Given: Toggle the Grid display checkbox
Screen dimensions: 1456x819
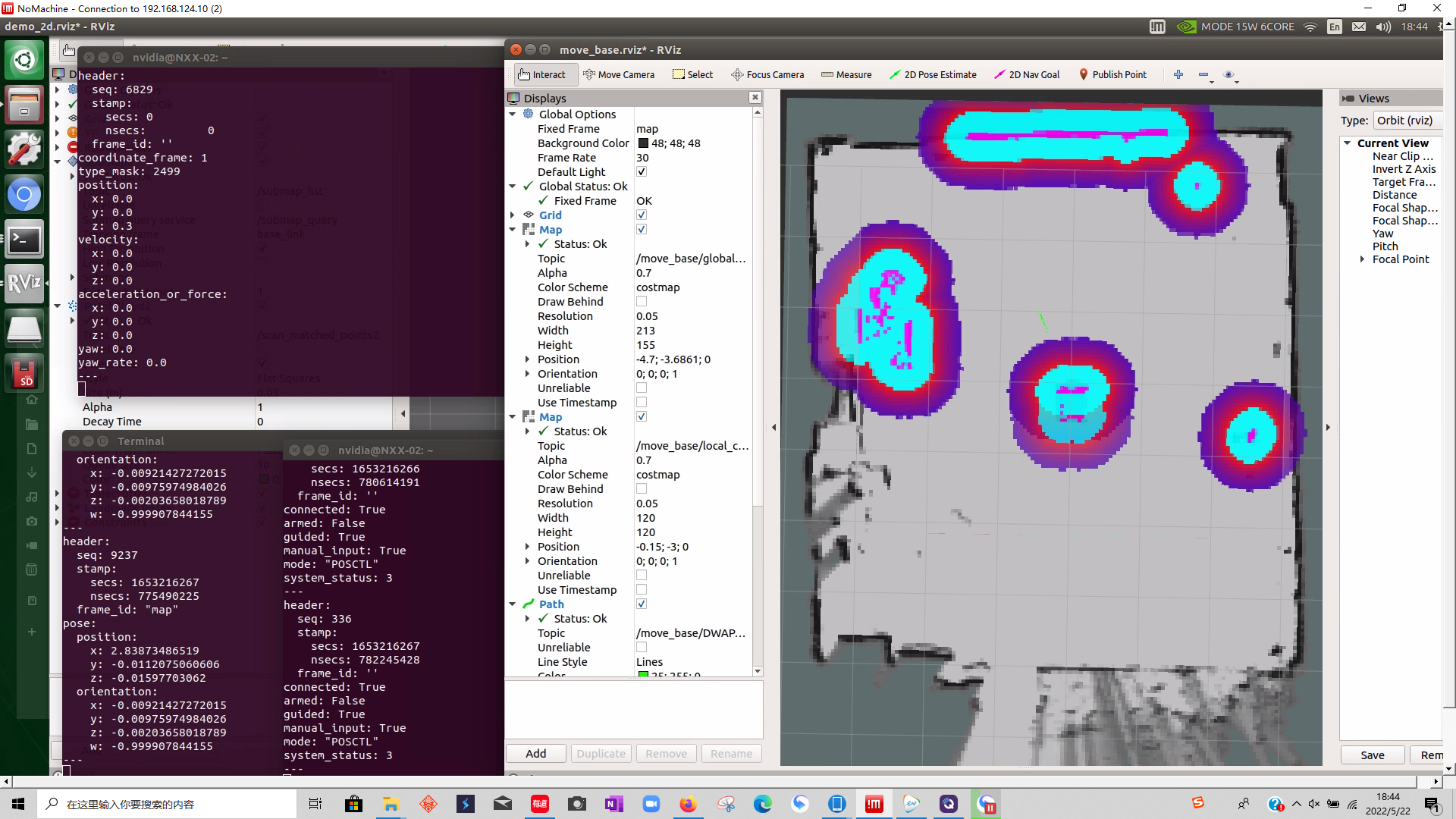Looking at the screenshot, I should (642, 215).
